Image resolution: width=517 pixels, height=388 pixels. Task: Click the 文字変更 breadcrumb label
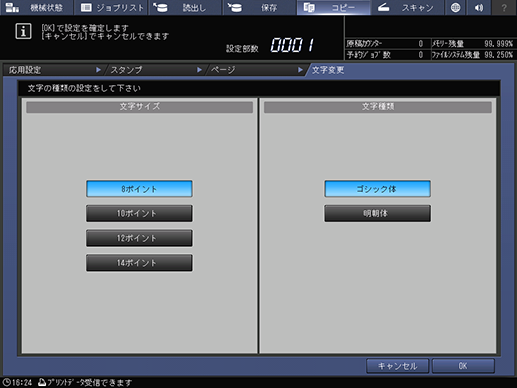(x=328, y=70)
